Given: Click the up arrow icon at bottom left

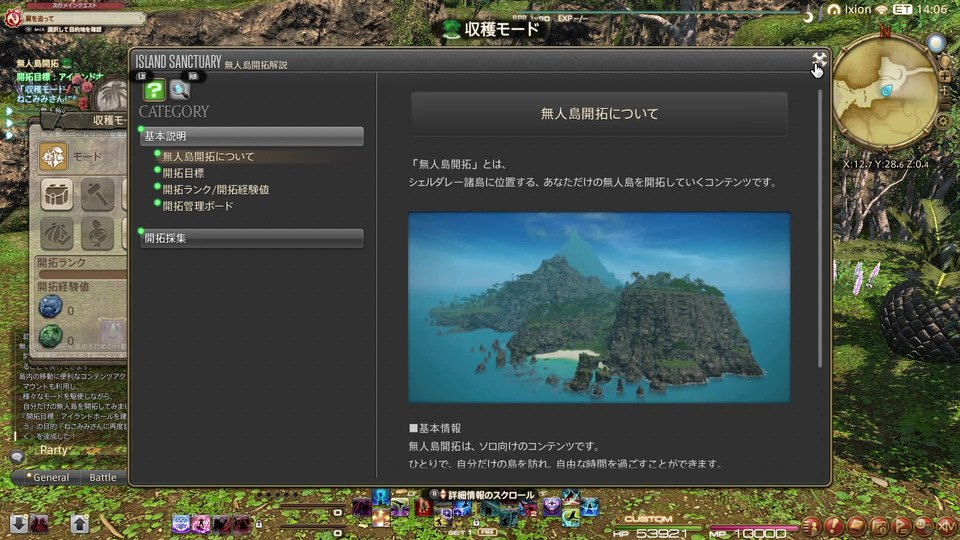Looking at the screenshot, I should click(80, 524).
